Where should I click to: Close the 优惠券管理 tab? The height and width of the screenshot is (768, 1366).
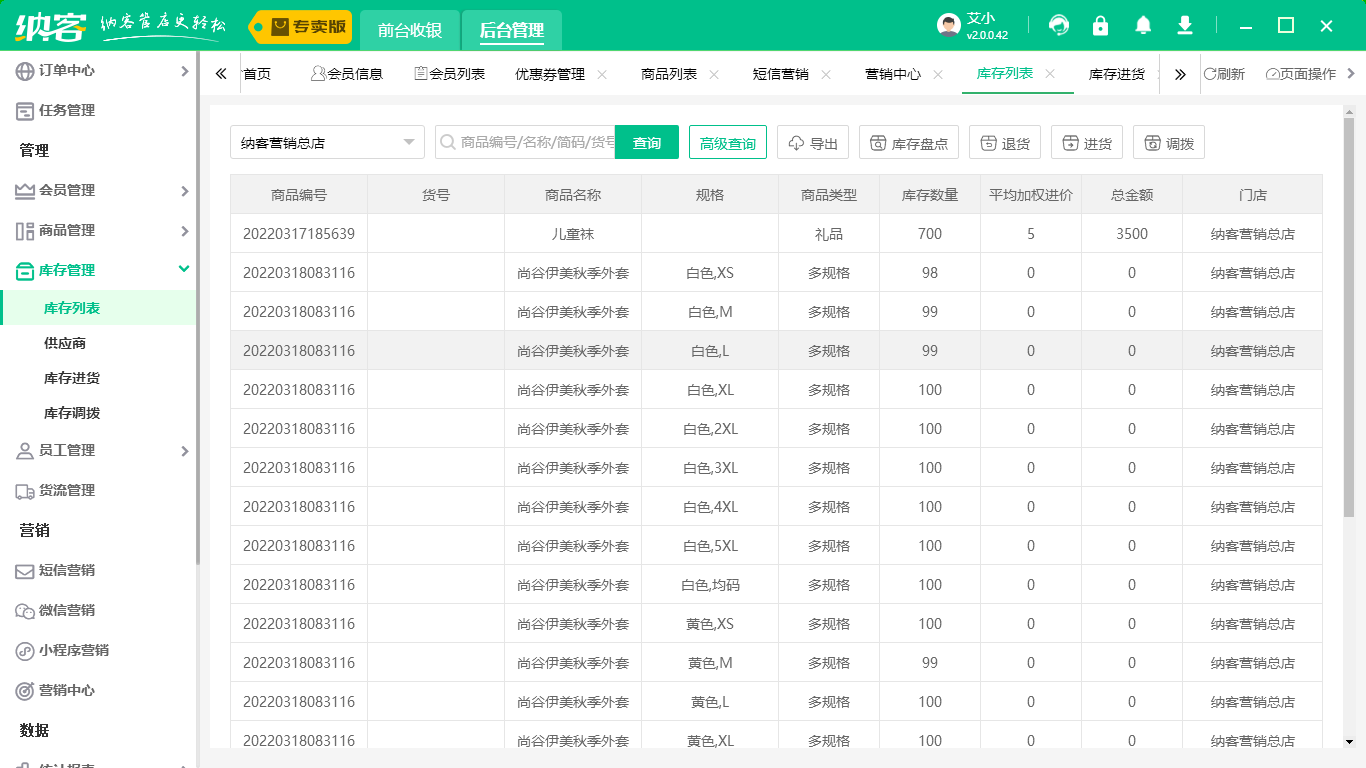point(602,74)
